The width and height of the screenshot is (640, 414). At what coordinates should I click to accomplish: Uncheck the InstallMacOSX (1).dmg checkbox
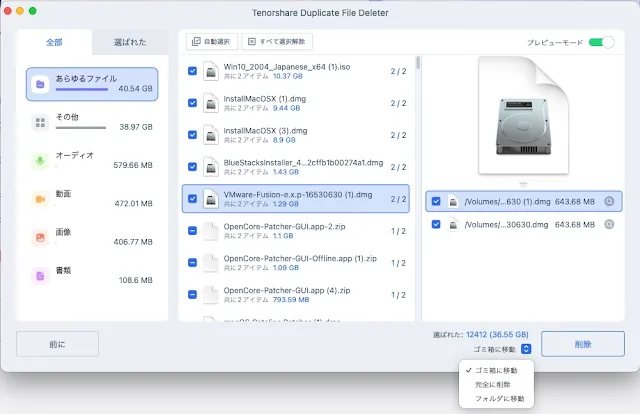coord(192,103)
